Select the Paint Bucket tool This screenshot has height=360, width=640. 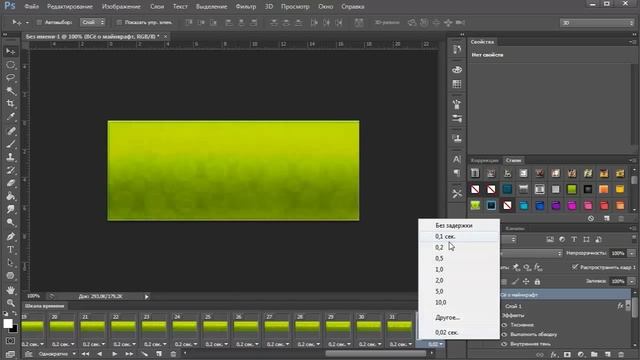pos(11,196)
